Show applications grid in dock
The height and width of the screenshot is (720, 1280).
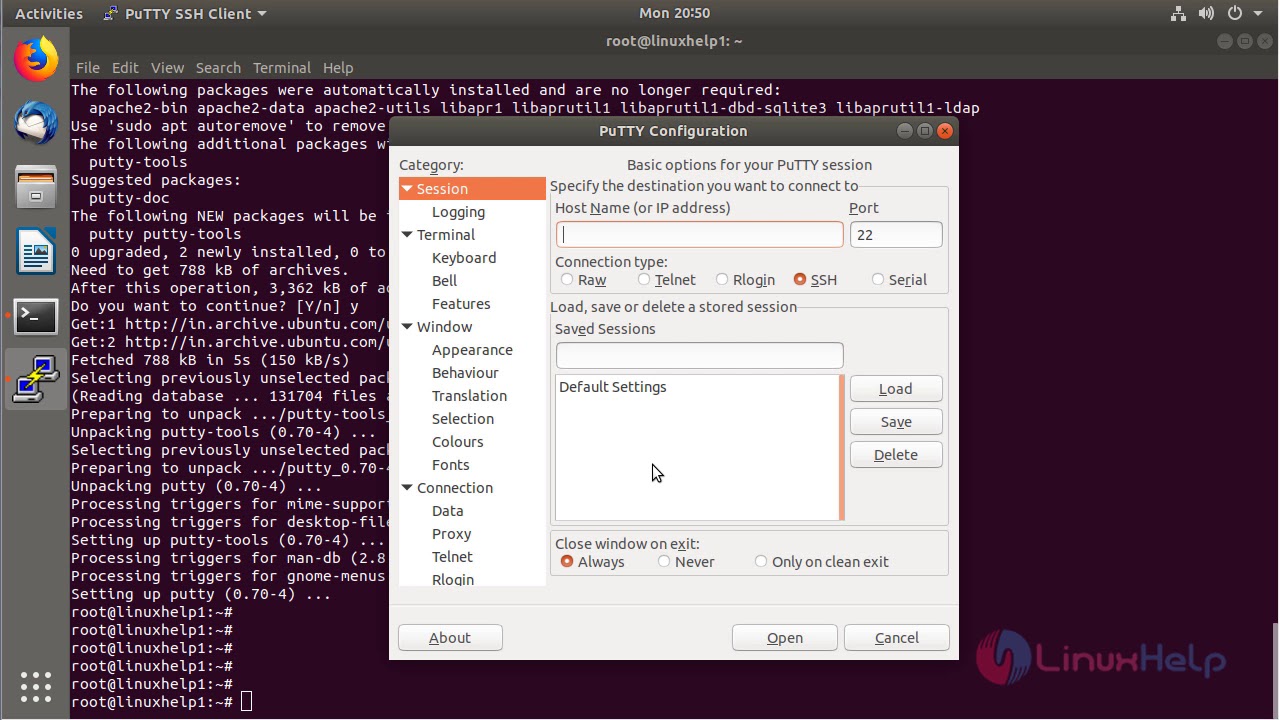[36, 686]
